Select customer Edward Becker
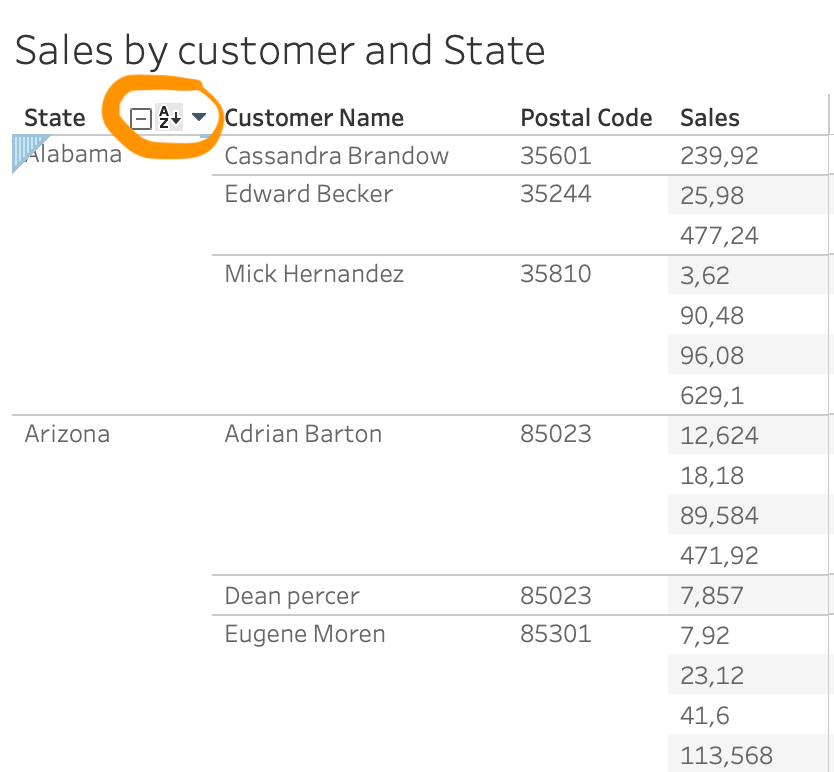 308,194
